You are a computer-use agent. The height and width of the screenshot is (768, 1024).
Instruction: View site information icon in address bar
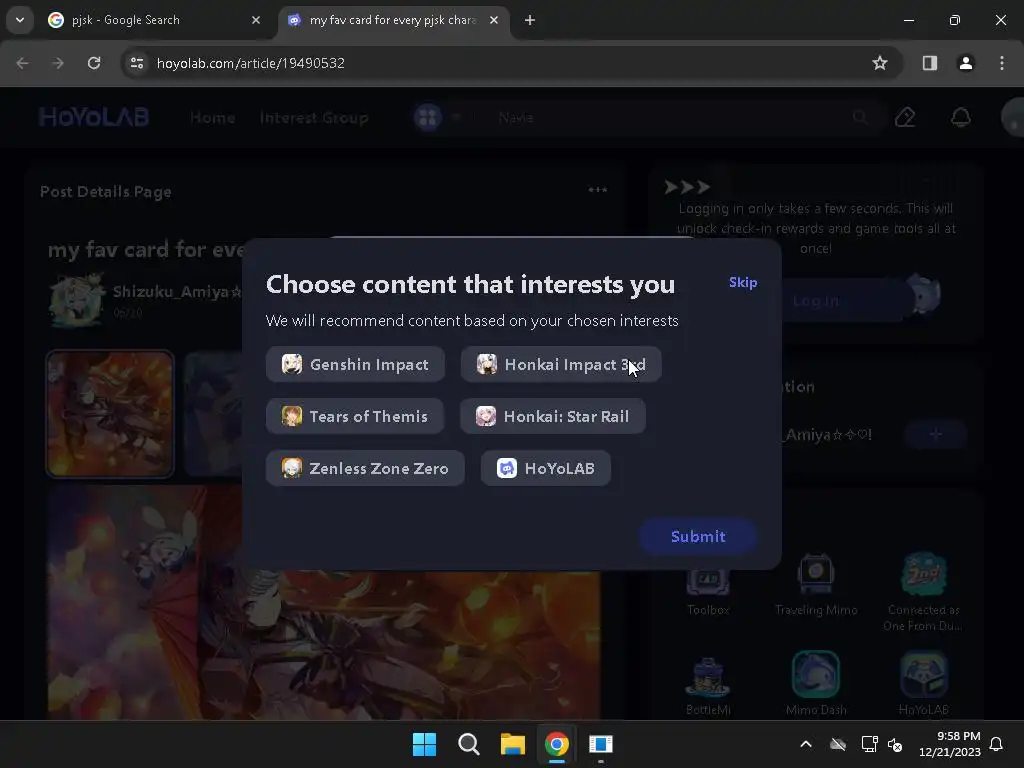coord(136,63)
